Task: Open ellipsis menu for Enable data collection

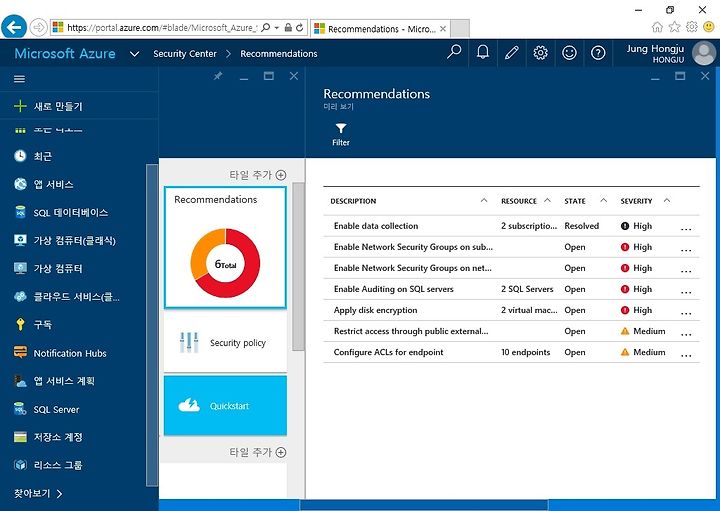Action: pos(686,229)
